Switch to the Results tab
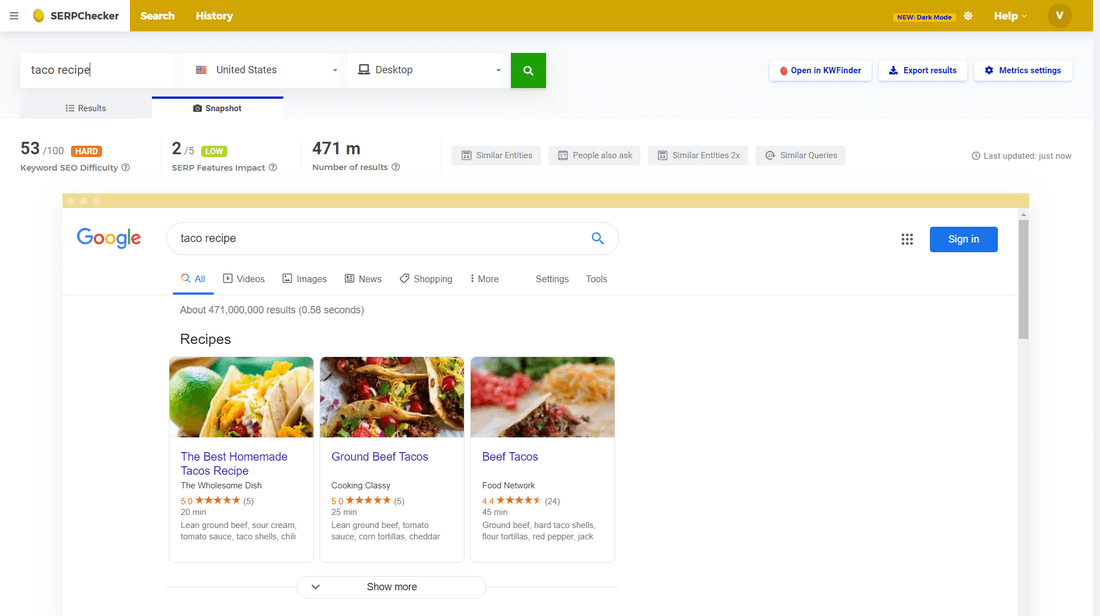Screen dimensions: 1100x616 point(86,108)
